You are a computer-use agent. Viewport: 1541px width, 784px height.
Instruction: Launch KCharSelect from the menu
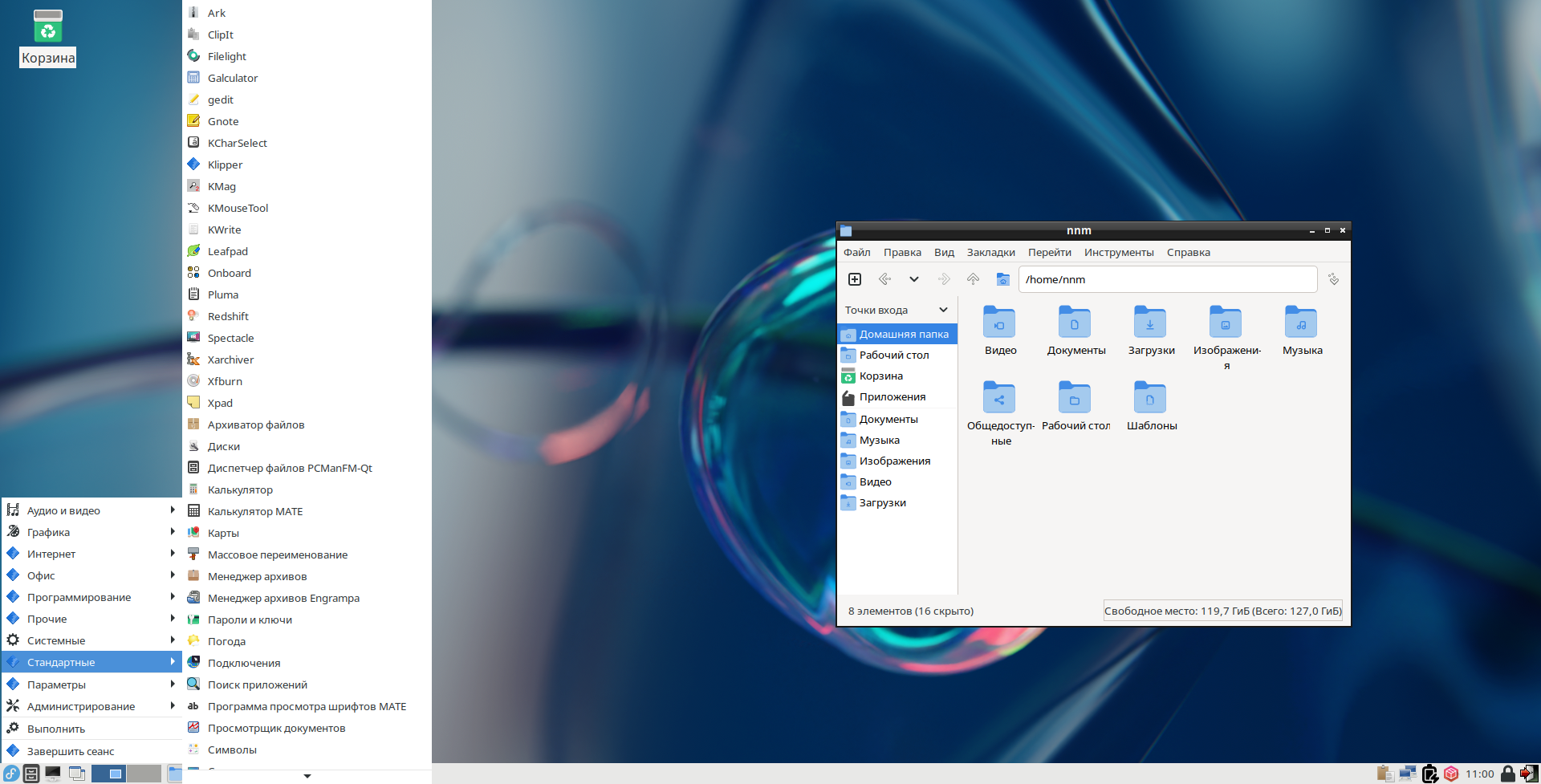tap(237, 143)
